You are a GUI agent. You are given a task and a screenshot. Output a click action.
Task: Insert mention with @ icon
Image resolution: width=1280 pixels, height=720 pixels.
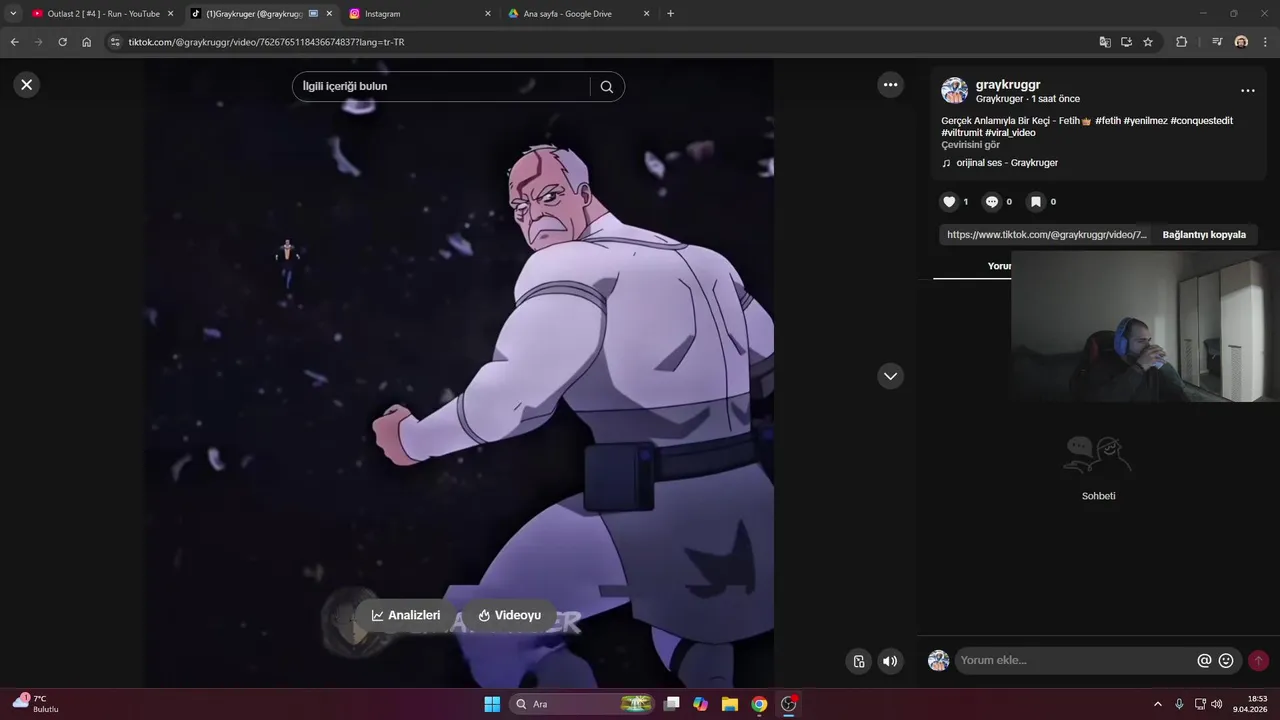tap(1204, 661)
